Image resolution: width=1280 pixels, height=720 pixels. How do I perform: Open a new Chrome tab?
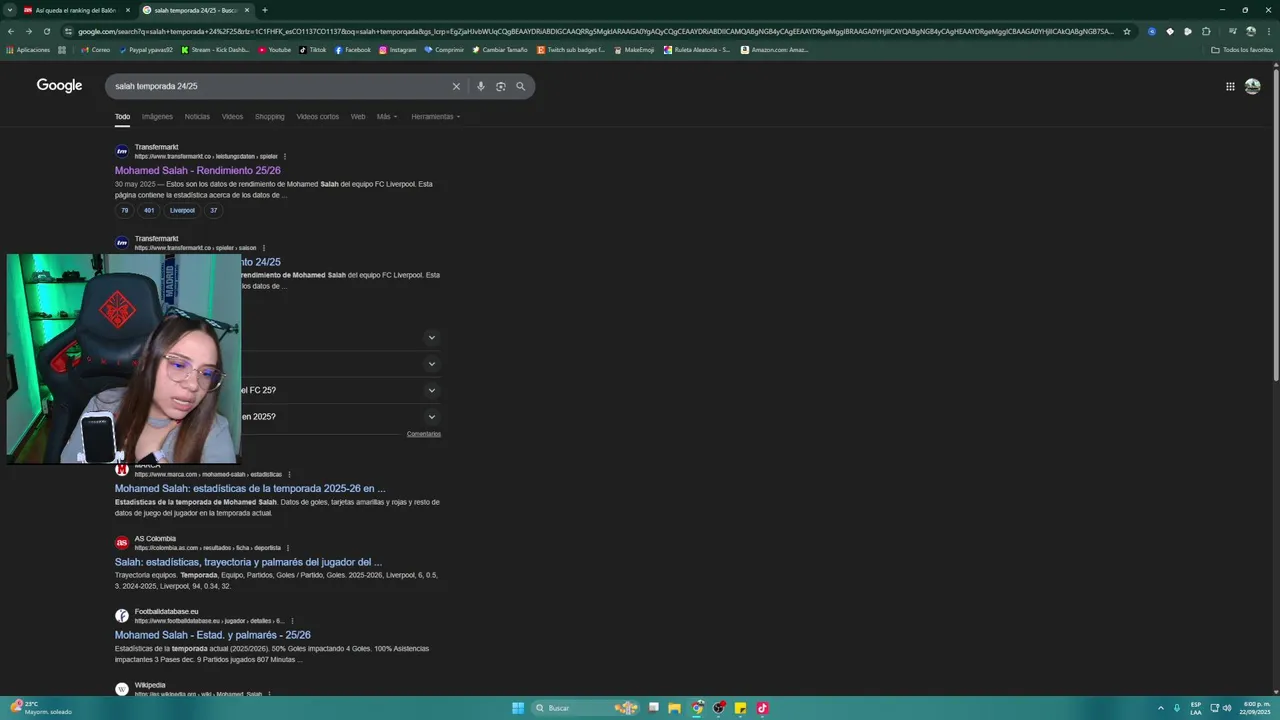tap(264, 10)
